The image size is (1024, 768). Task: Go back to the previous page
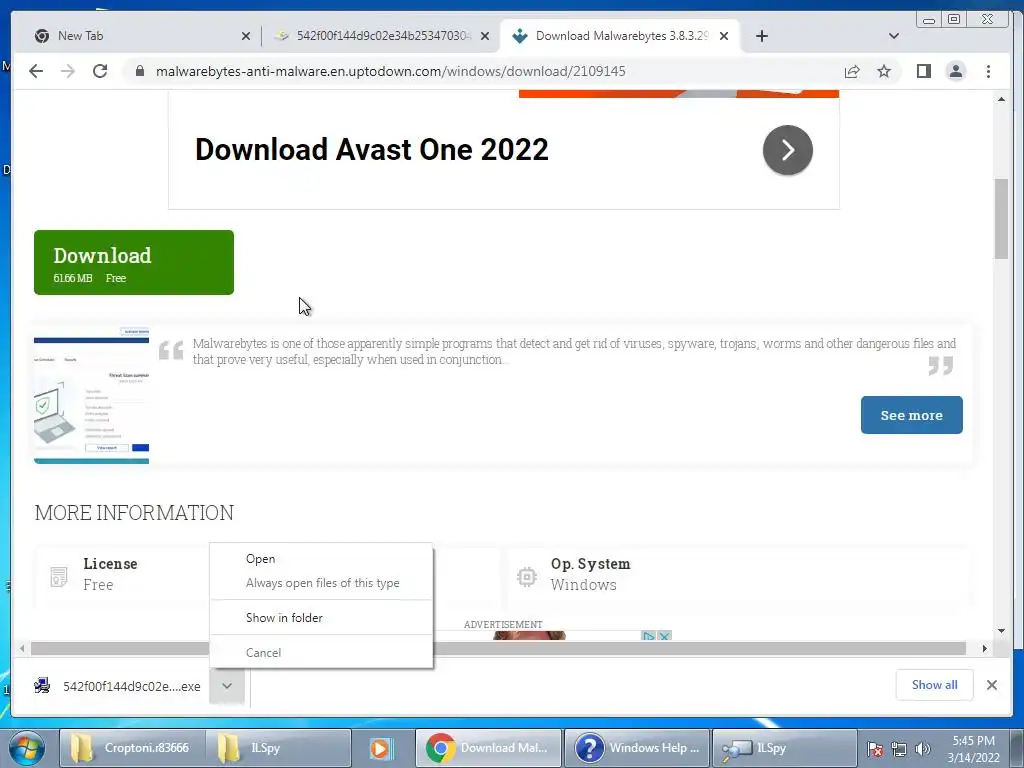click(36, 71)
